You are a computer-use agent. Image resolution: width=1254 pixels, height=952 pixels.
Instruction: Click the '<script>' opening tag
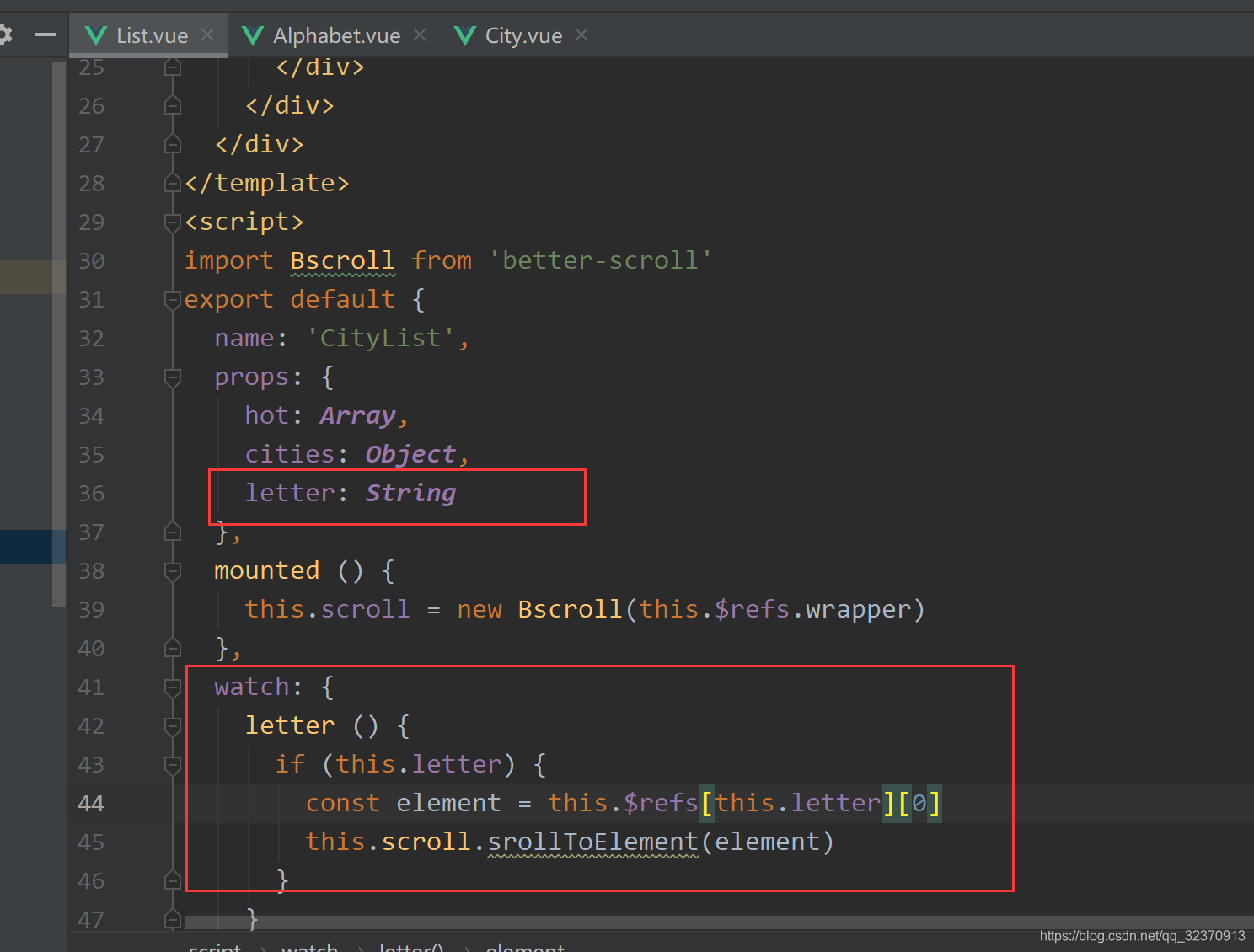click(x=244, y=222)
